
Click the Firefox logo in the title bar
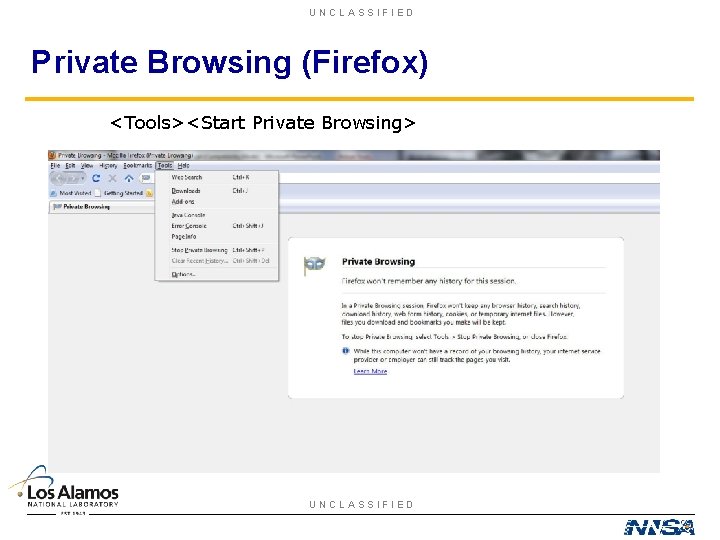52,155
